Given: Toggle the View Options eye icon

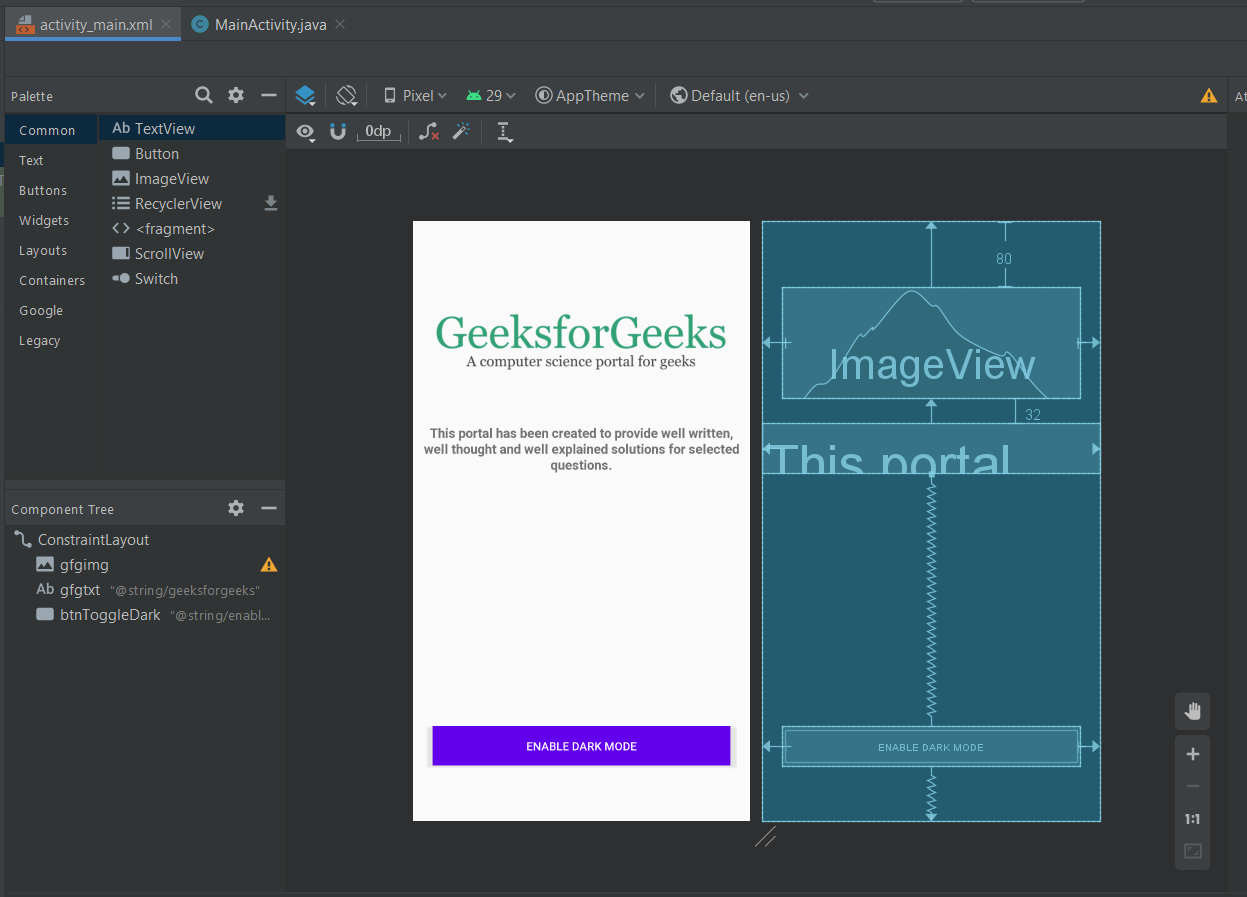Looking at the screenshot, I should click(306, 132).
